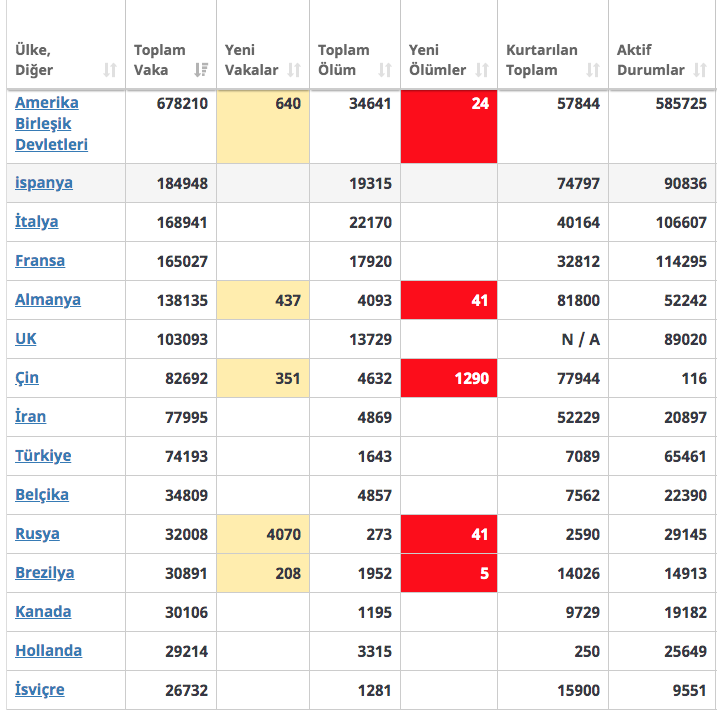Image resolution: width=717 pixels, height=710 pixels.
Task: Open the Rusya country link
Action: [37, 534]
